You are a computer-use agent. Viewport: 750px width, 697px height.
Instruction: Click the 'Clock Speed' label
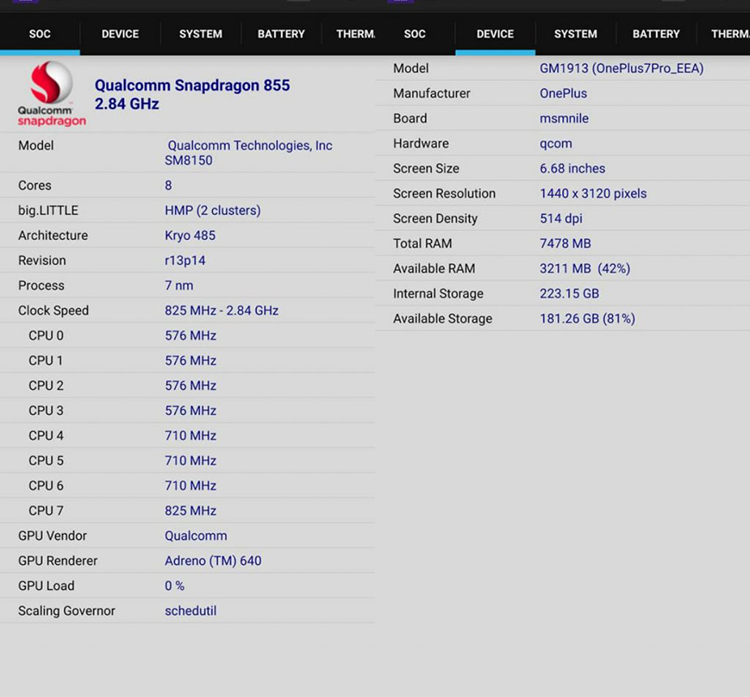point(53,311)
